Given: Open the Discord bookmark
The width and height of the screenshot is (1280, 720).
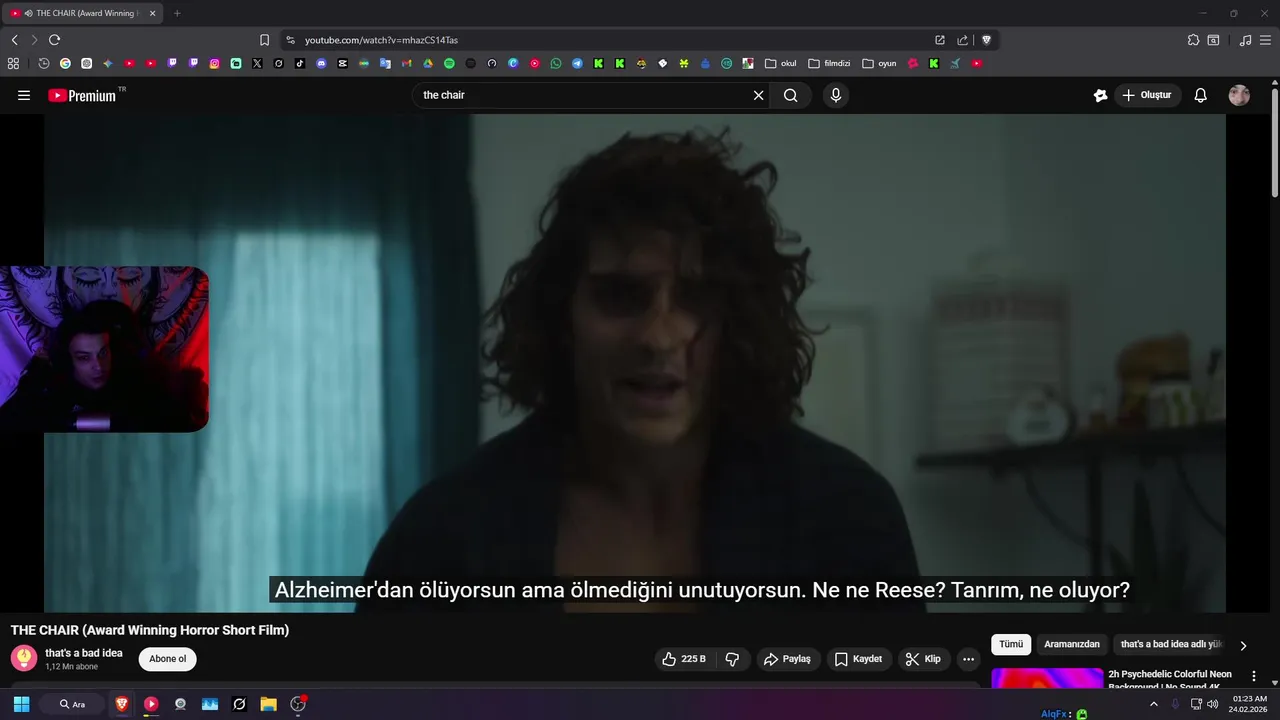Looking at the screenshot, I should (x=321, y=63).
